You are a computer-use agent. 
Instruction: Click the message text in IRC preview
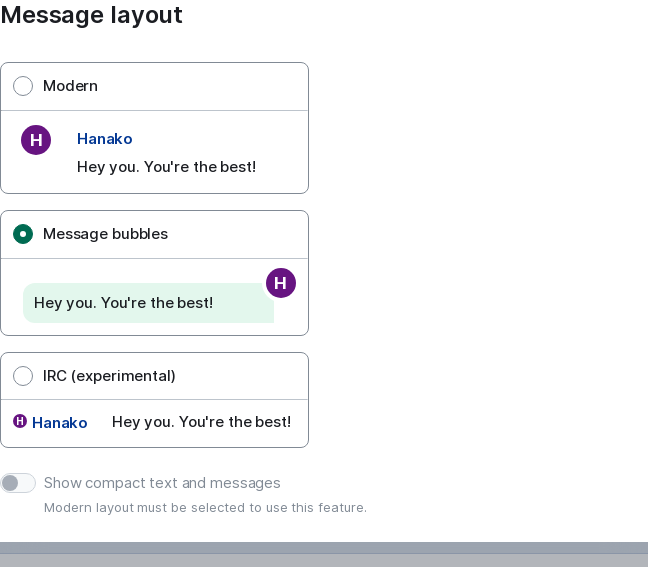coord(202,422)
